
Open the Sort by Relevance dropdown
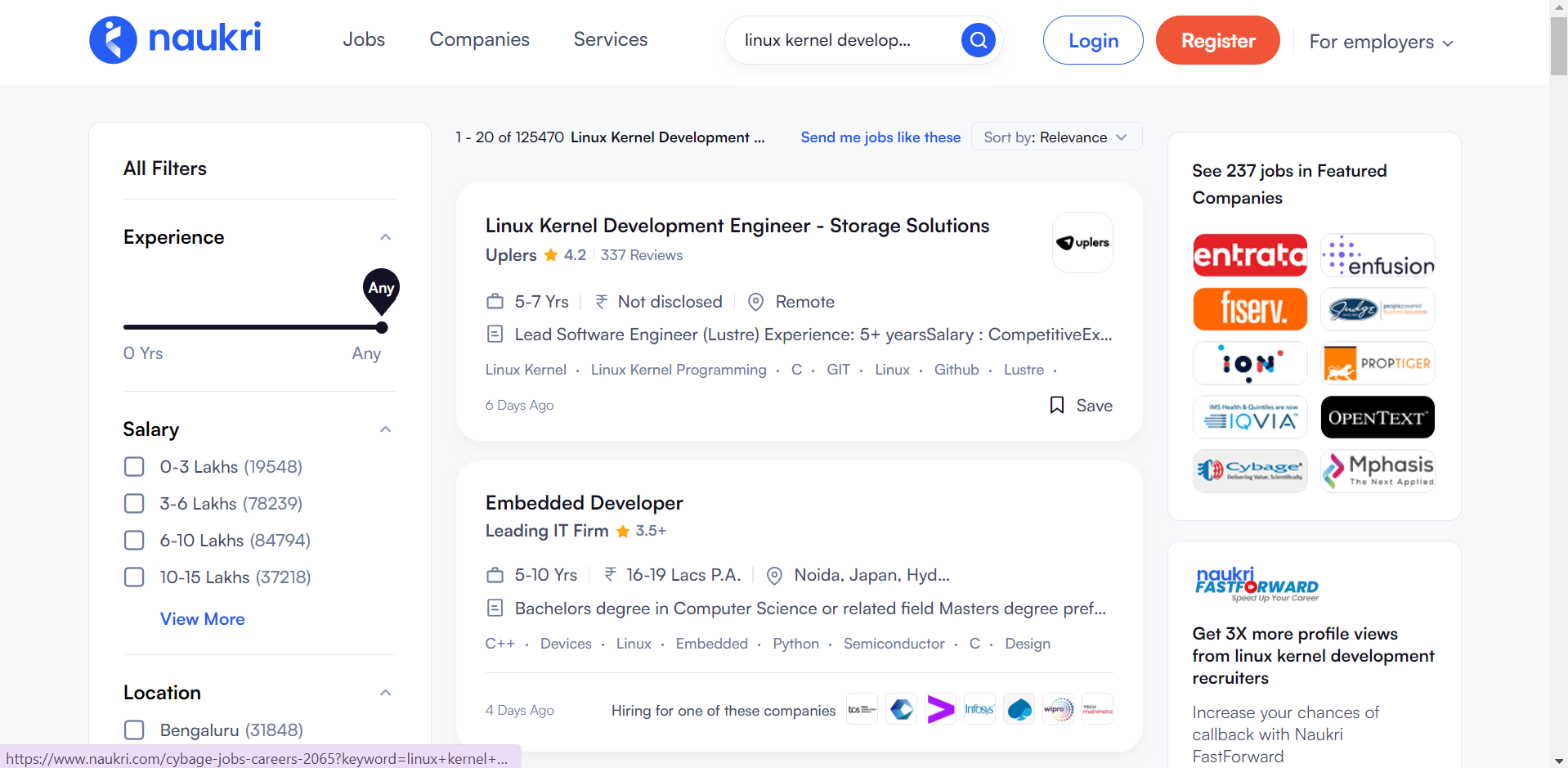pyautogui.click(x=1055, y=137)
